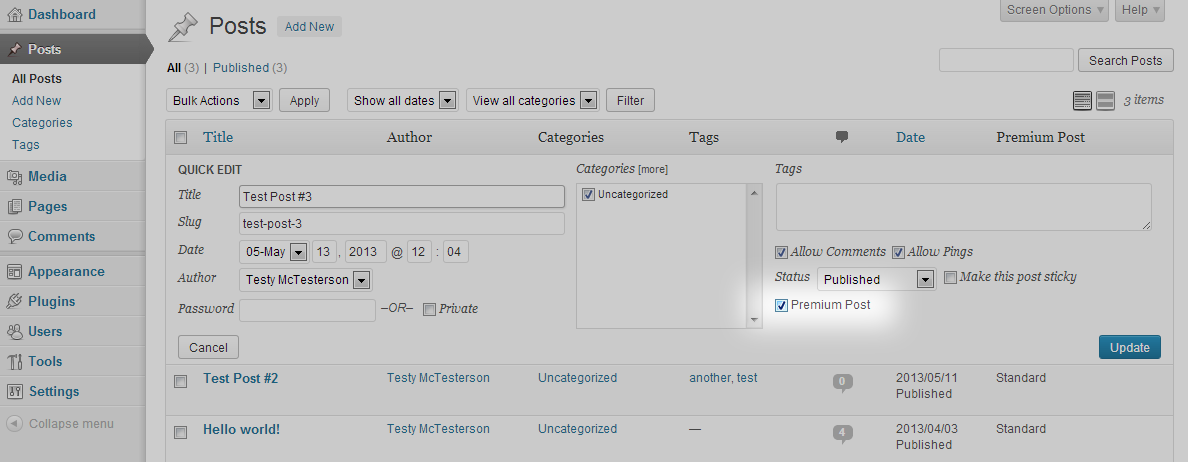Click the Collapse menu arrow icon
The height and width of the screenshot is (462, 1188).
14,424
